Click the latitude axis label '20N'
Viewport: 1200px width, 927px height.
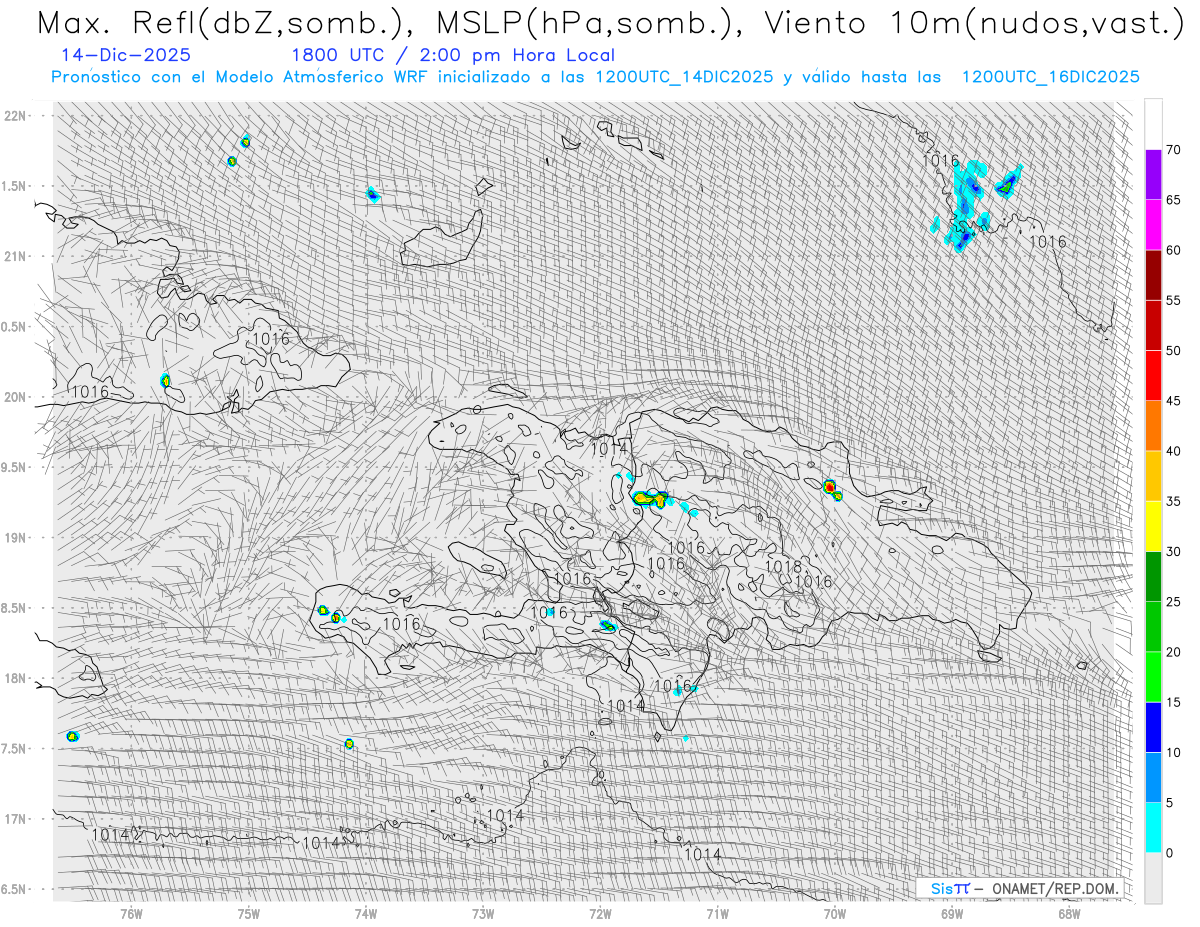[16, 397]
